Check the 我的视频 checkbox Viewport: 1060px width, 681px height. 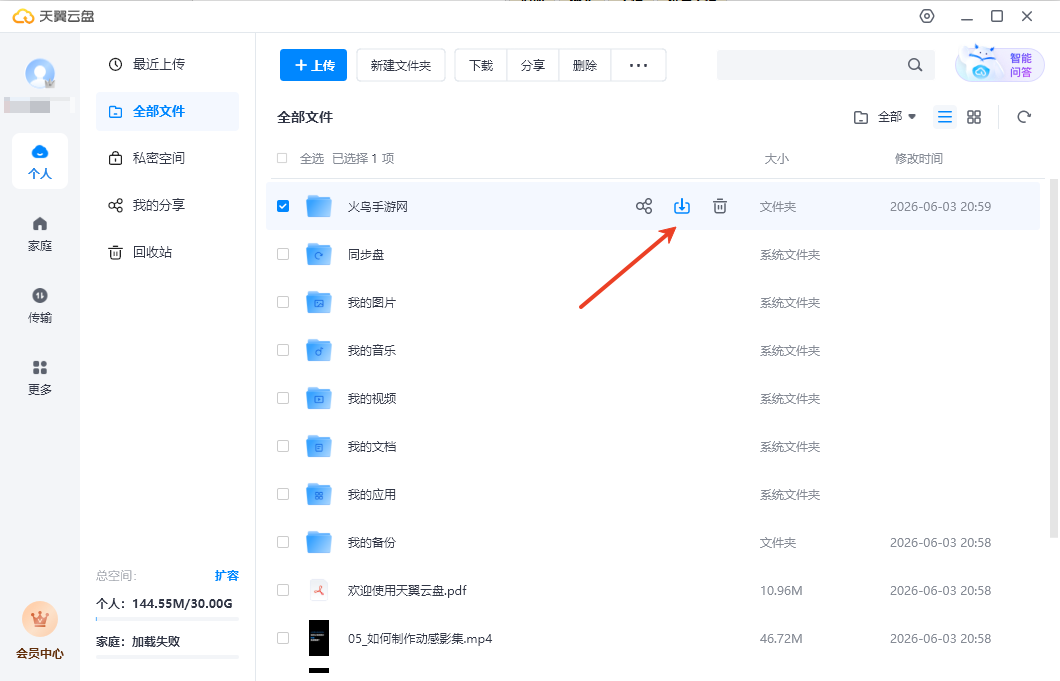click(x=283, y=398)
